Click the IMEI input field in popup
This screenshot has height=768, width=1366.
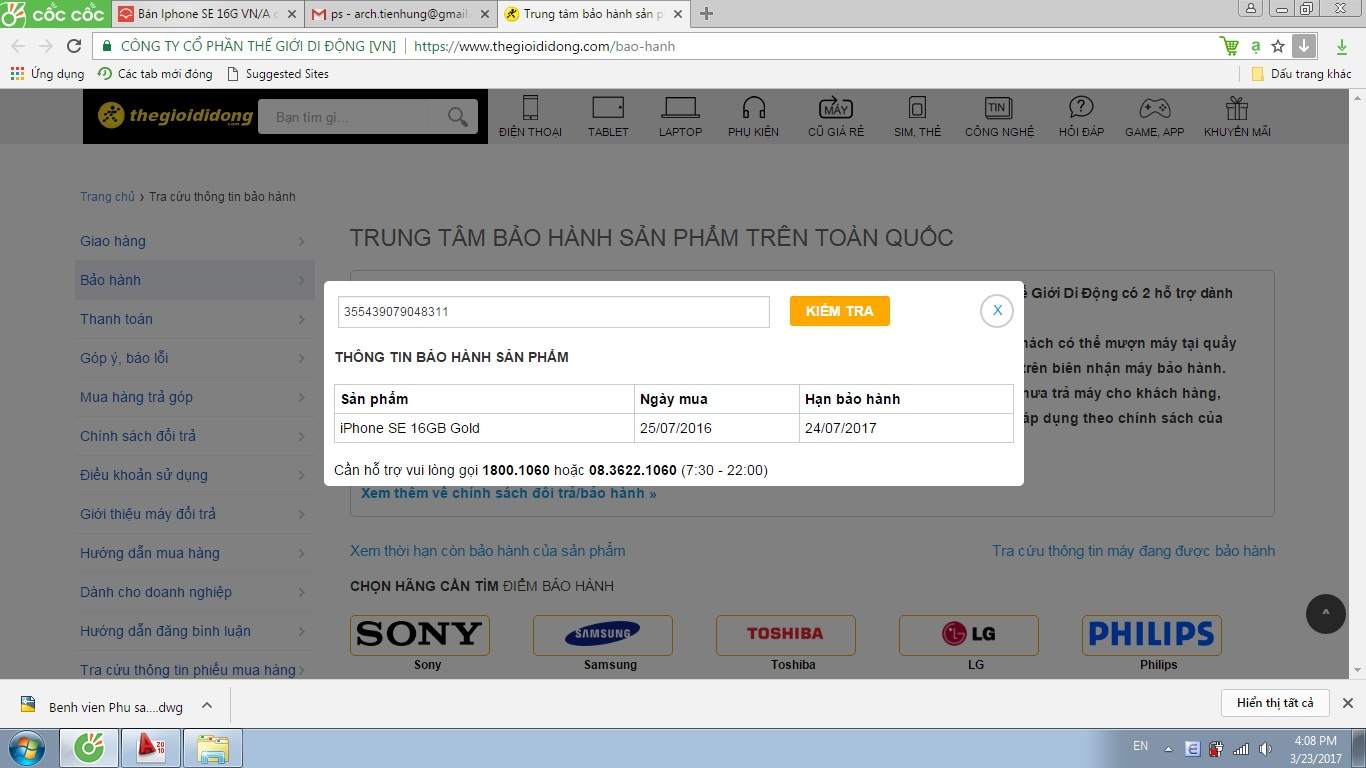pos(554,311)
